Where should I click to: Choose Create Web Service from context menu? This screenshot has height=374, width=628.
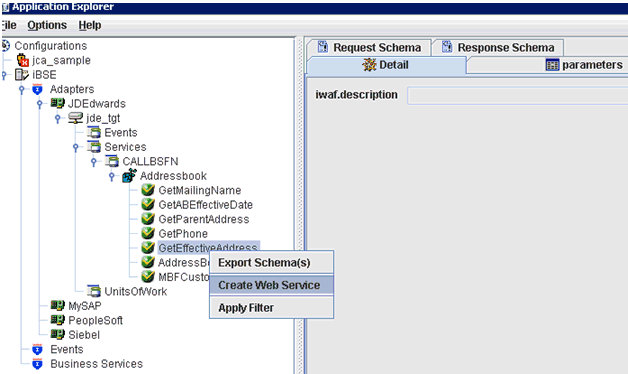(272, 285)
